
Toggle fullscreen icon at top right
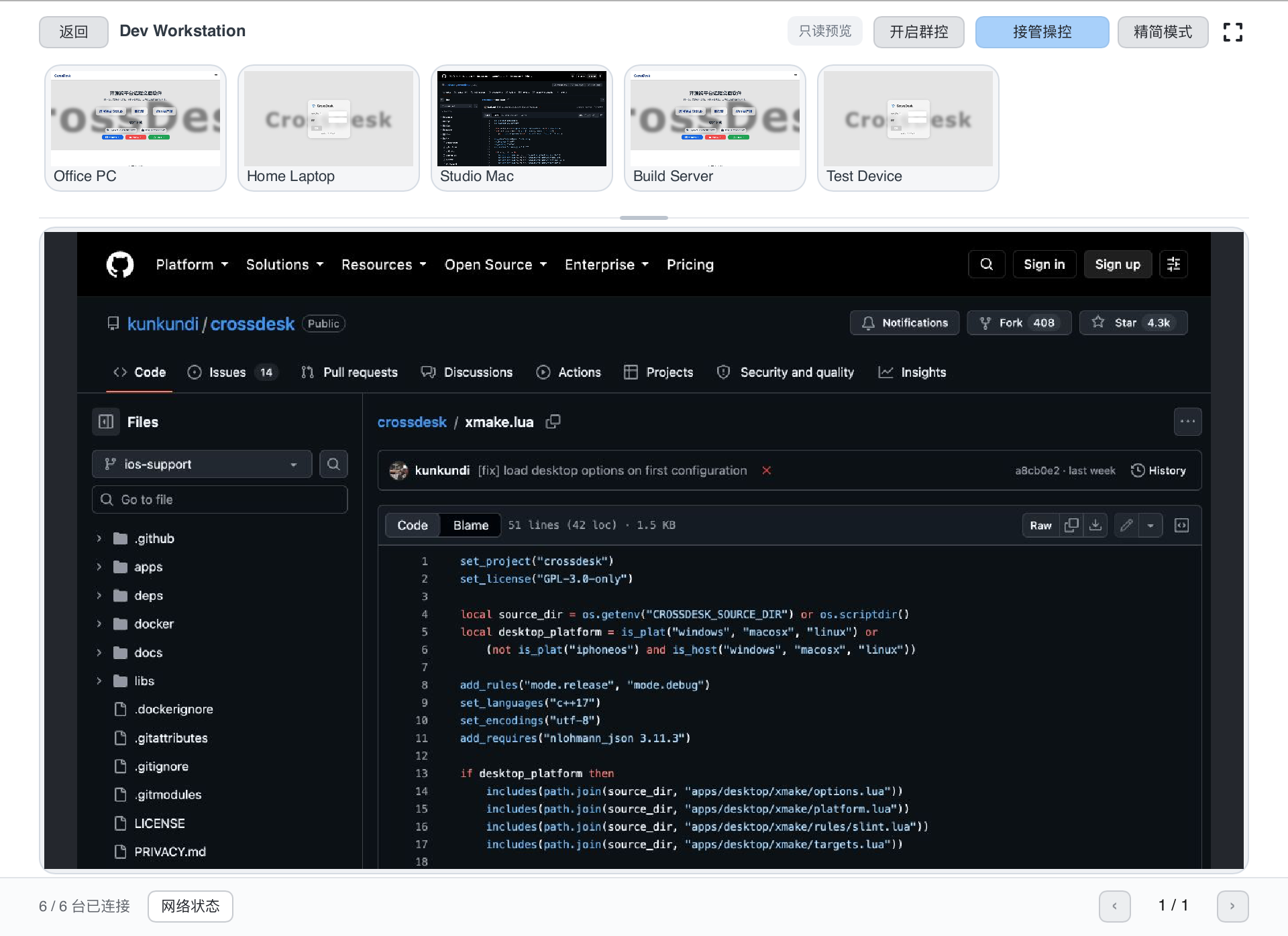pyautogui.click(x=1233, y=32)
